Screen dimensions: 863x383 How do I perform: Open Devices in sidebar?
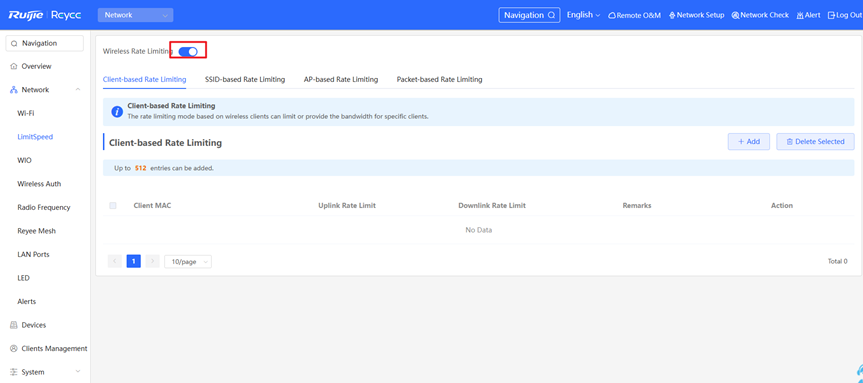click(x=34, y=325)
